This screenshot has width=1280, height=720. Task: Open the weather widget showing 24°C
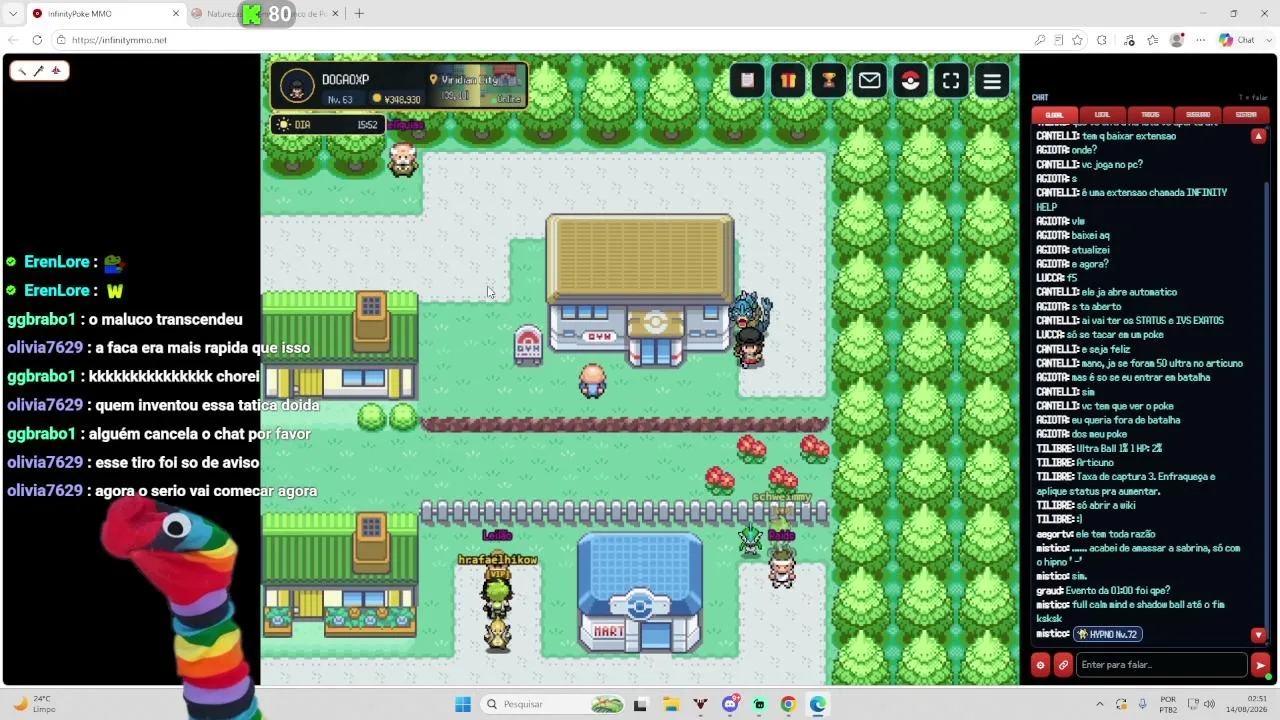(36, 704)
